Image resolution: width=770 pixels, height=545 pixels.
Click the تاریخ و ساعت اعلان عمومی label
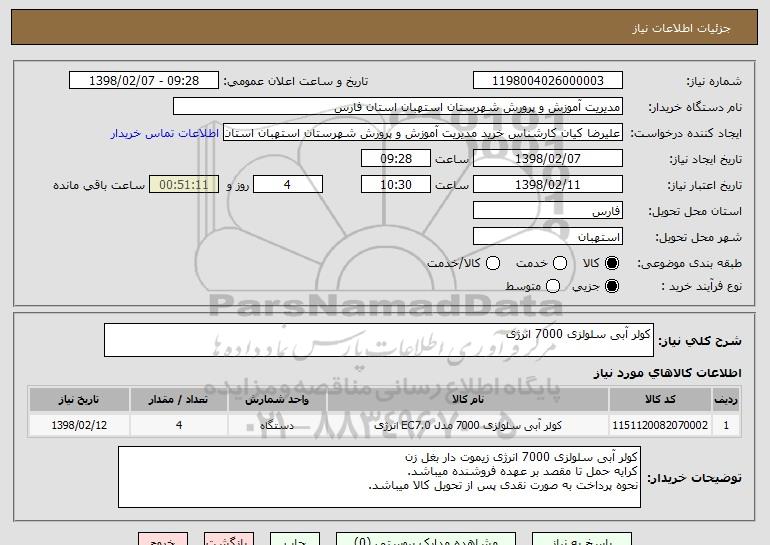tap(296, 81)
